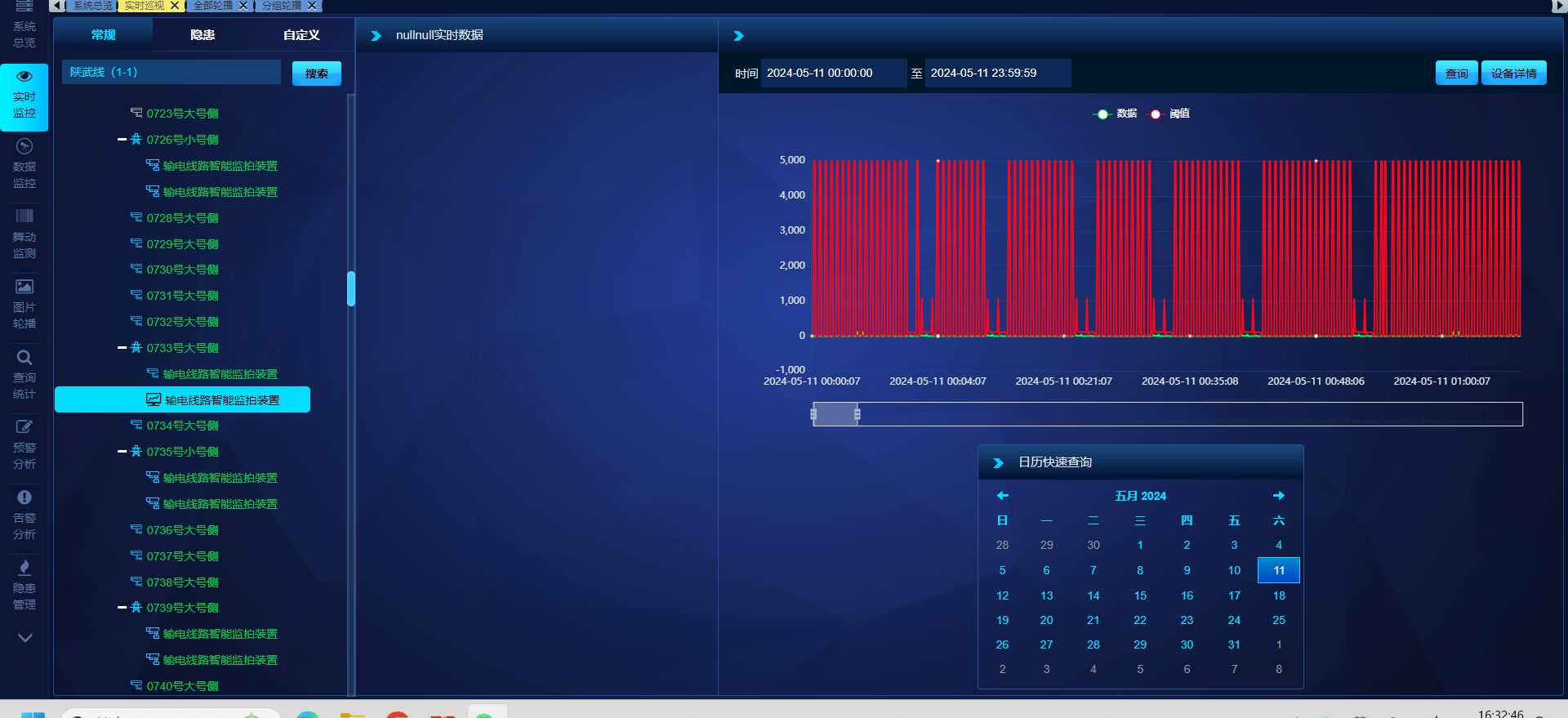
Task: Click the 陕武线 search input field
Action: [x=171, y=72]
